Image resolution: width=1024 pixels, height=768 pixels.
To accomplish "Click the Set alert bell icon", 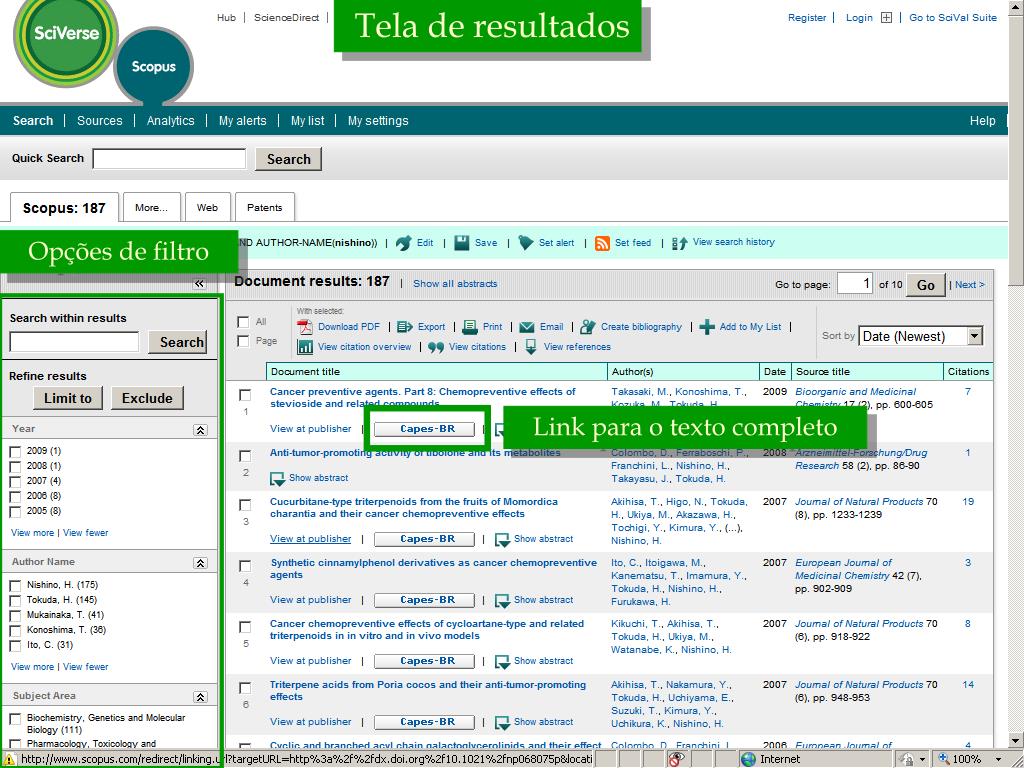I will tap(526, 243).
